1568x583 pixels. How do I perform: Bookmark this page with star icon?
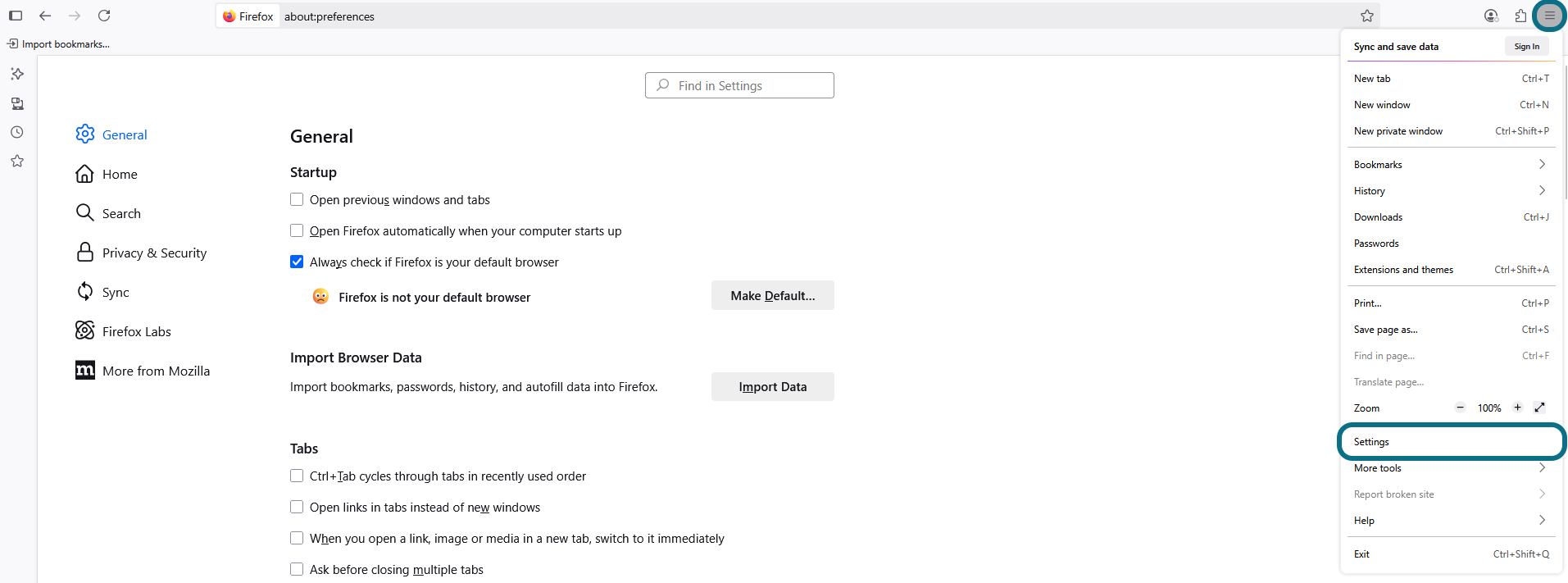[1367, 16]
